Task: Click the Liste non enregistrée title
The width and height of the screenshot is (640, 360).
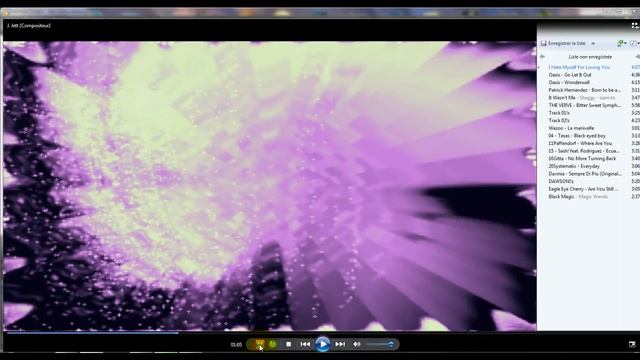Action: pos(590,57)
